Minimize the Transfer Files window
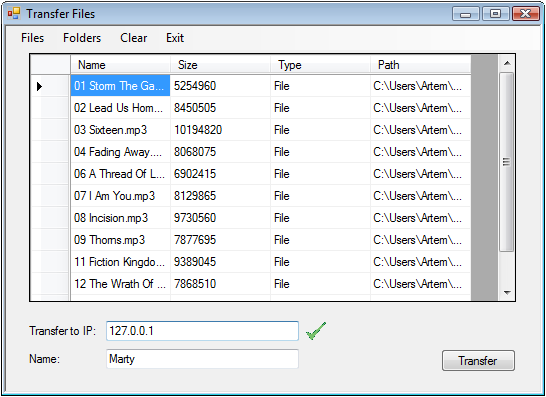Screen dimensions: 546x397 tap(466, 14)
